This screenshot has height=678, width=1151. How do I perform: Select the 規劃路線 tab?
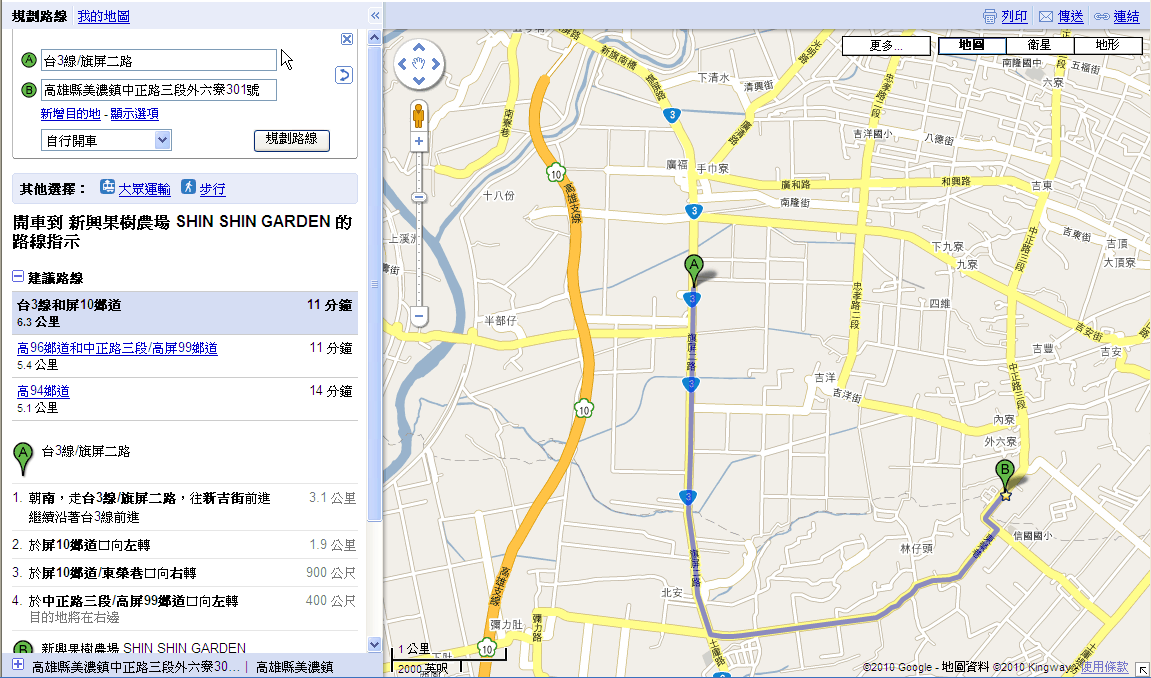[x=40, y=16]
